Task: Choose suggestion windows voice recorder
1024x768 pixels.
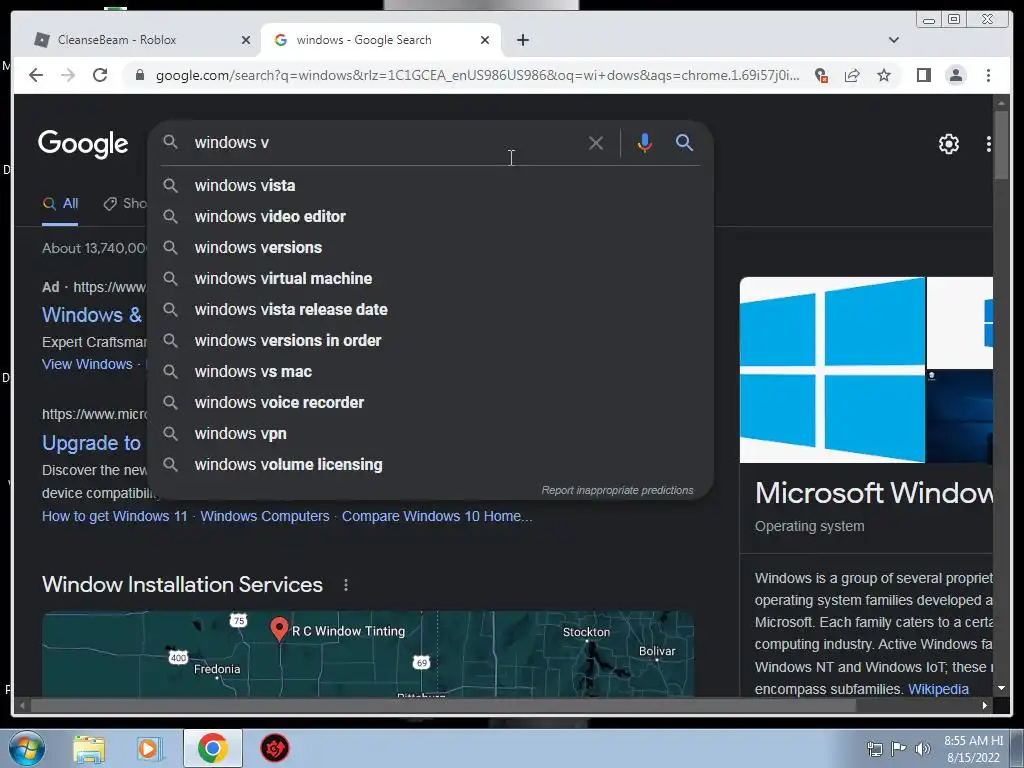Action: point(430,402)
